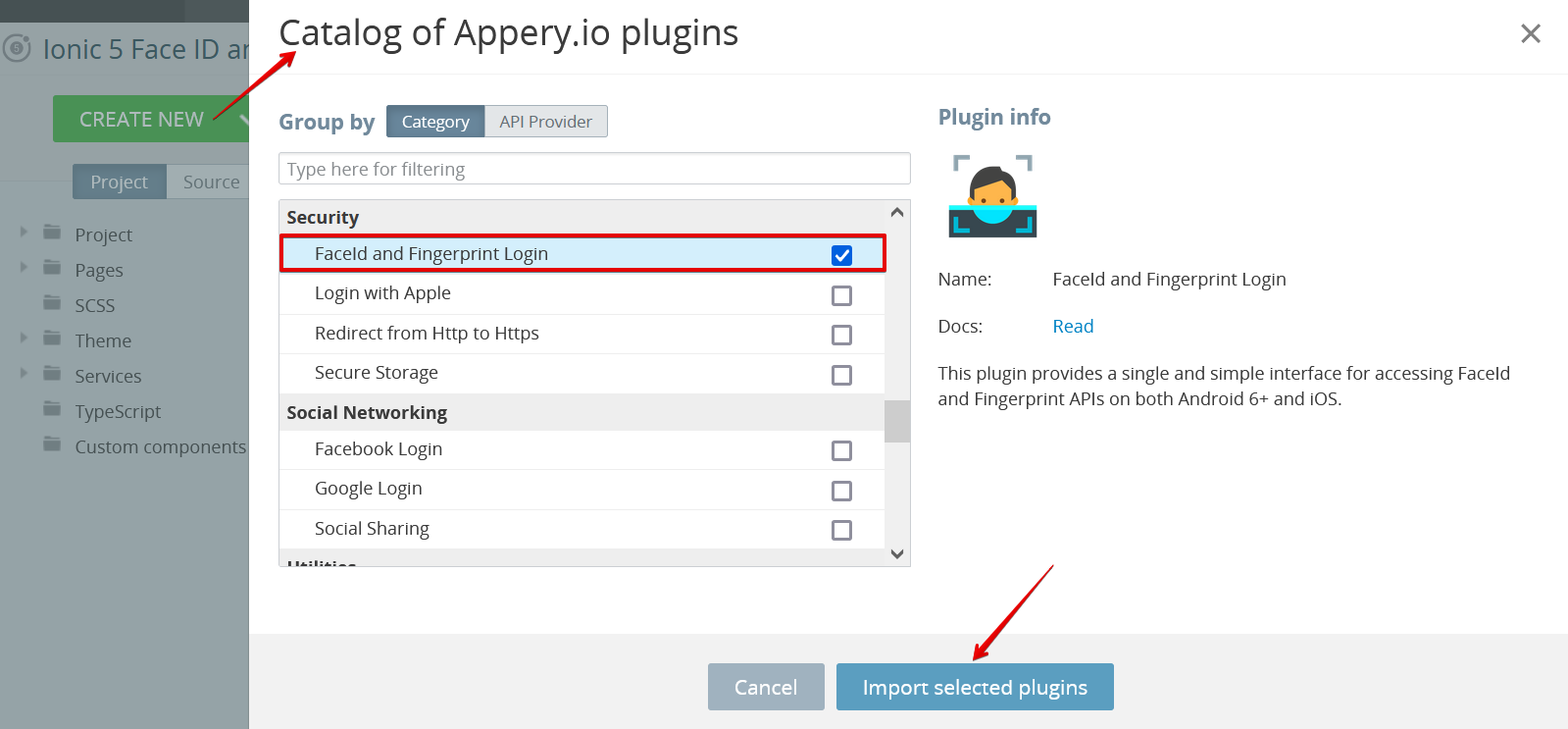Screen dimensions: 1568x729
Task: Close the plugin catalog dialog
Action: point(1530,33)
